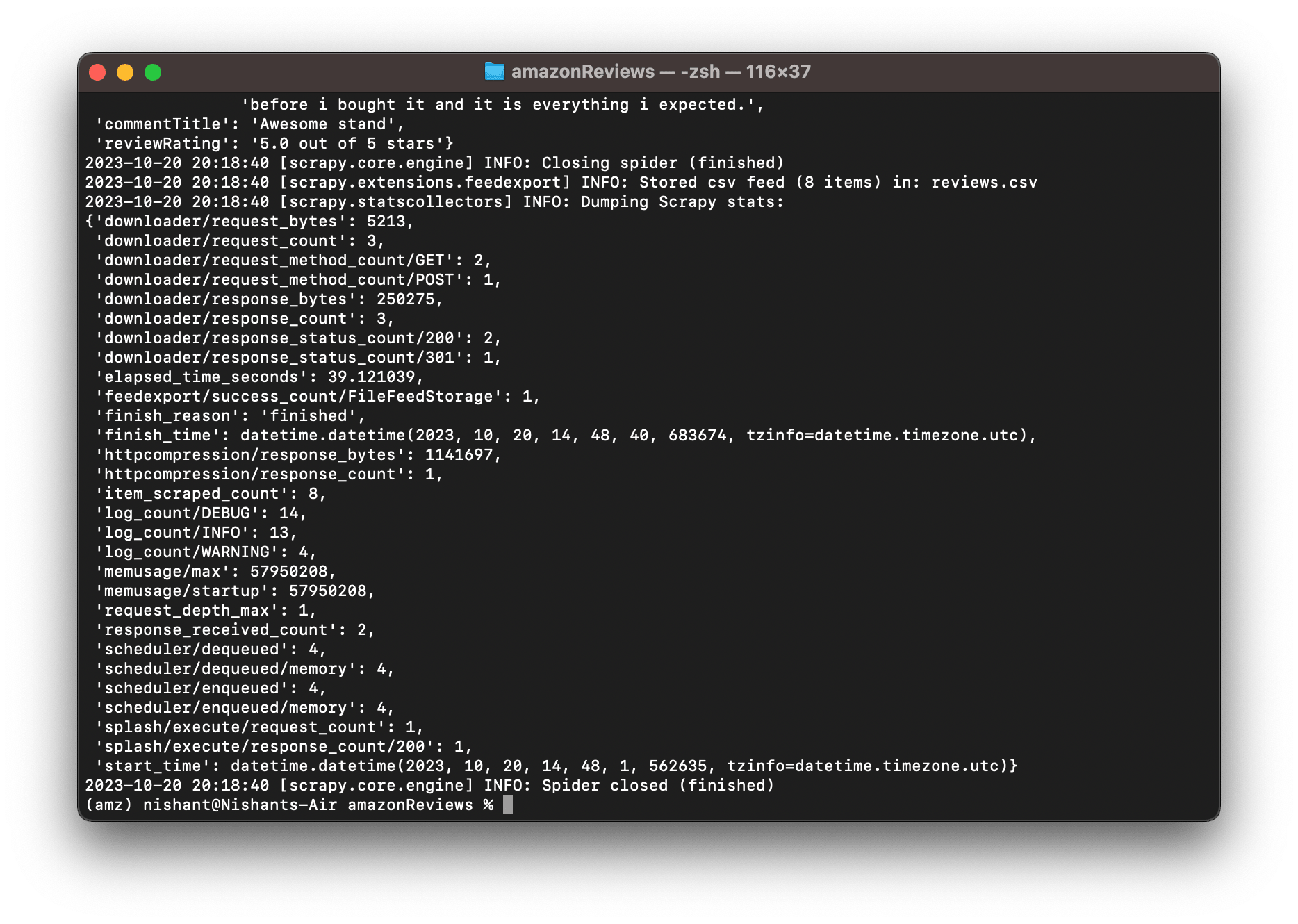Click the 'splash/execute/request_count': 1 line
1298x924 pixels.
[259, 727]
